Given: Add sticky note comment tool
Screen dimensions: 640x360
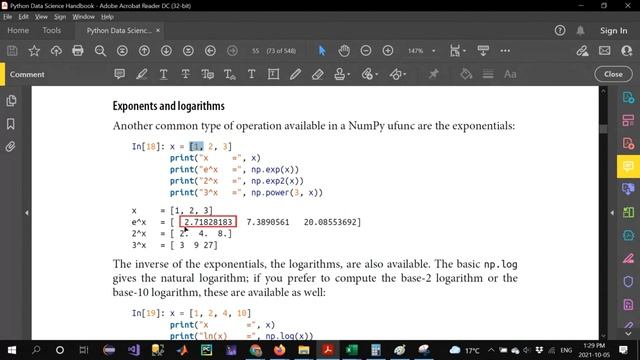Looking at the screenshot, I should (120, 74).
